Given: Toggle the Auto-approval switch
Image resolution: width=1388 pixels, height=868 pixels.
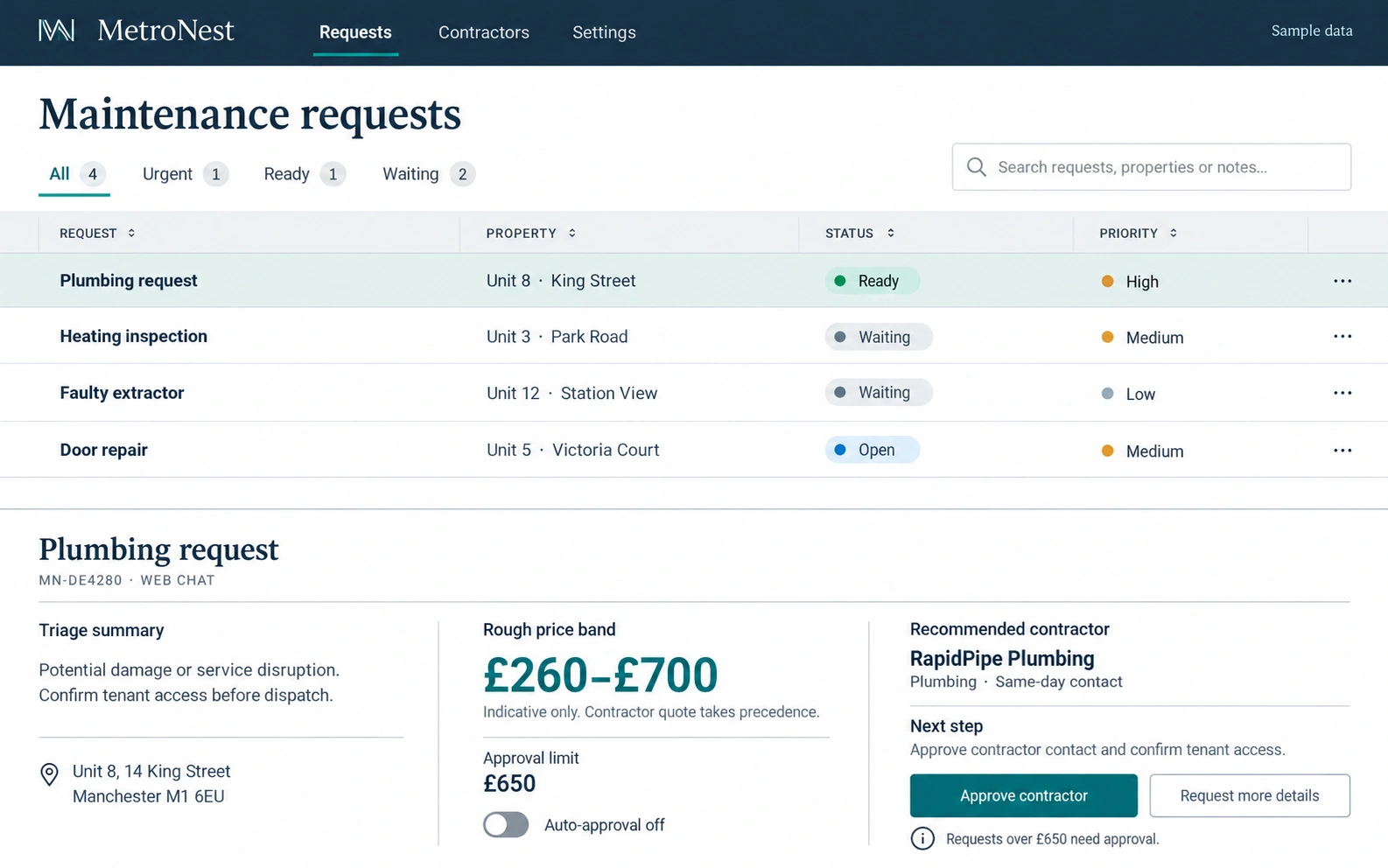Looking at the screenshot, I should coord(506,824).
